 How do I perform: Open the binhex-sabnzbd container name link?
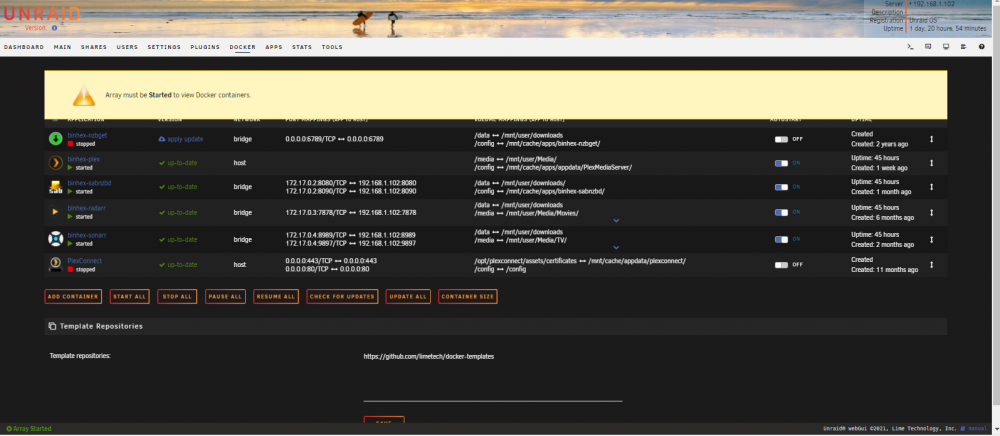coord(90,183)
